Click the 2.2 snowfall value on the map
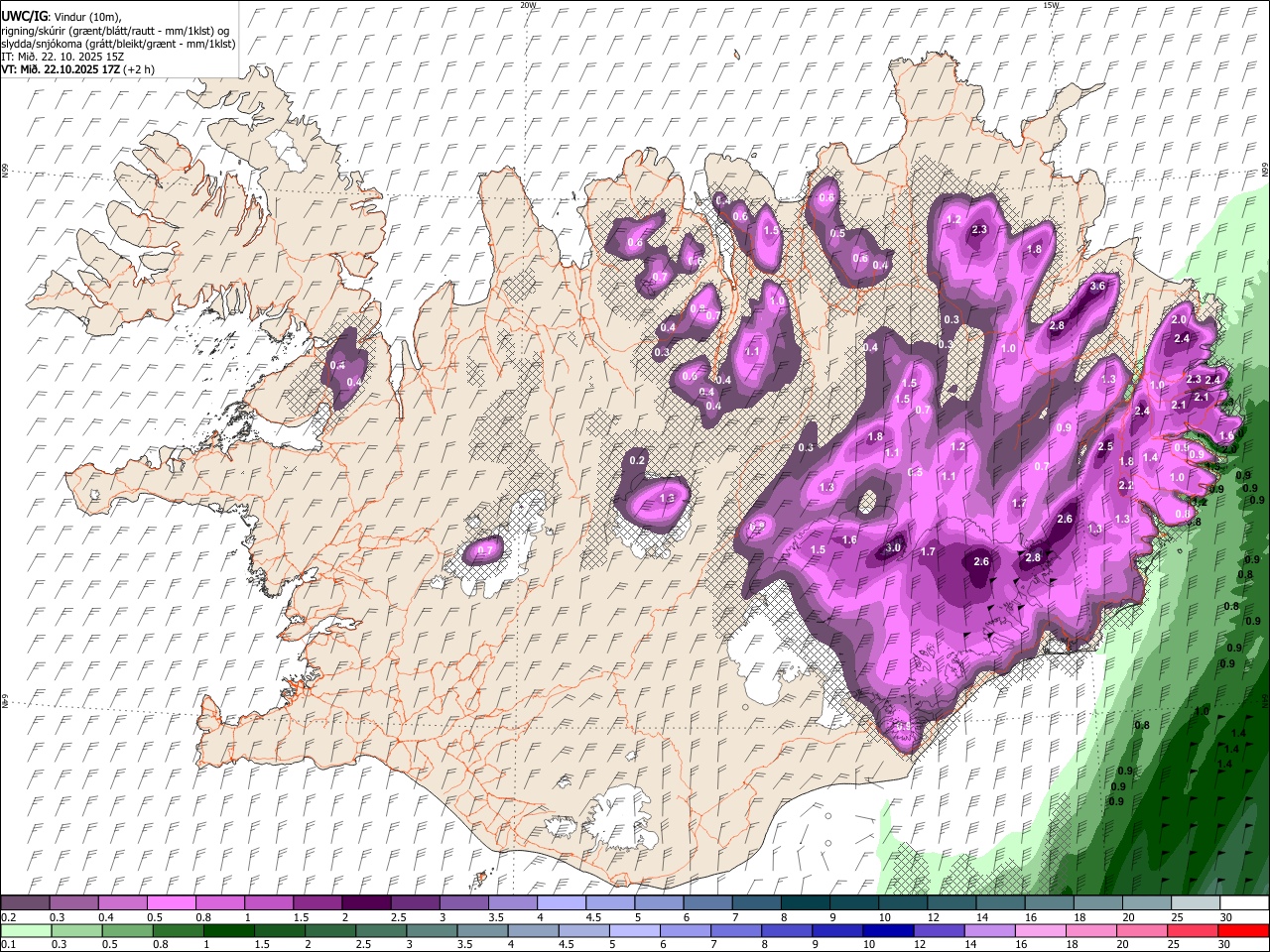Image resolution: width=1270 pixels, height=952 pixels. tap(1126, 486)
